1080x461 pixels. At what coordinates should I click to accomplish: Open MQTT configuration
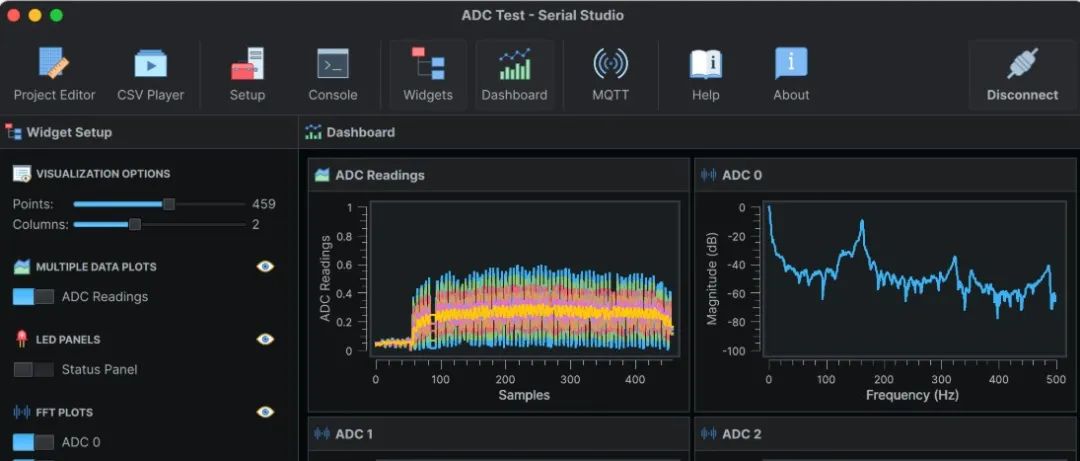tap(610, 74)
